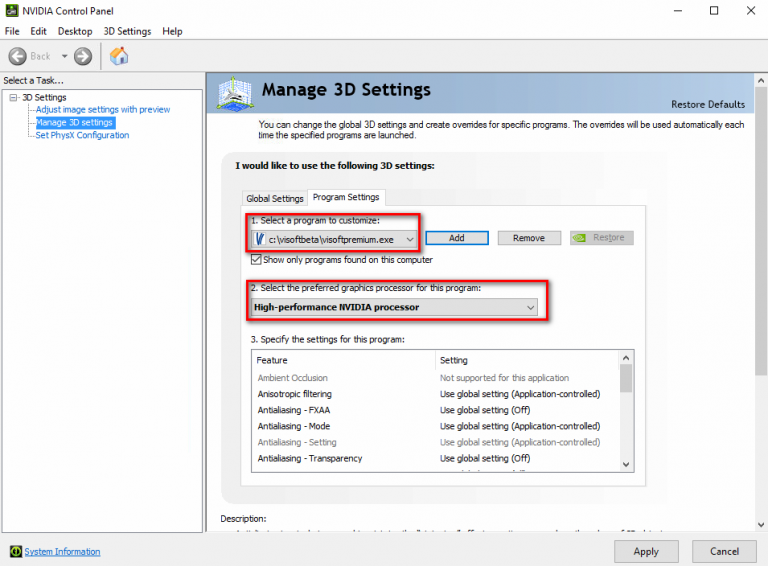Screen dimensions: 768x566
Task: Switch to the Global Settings tab
Action: pos(275,198)
